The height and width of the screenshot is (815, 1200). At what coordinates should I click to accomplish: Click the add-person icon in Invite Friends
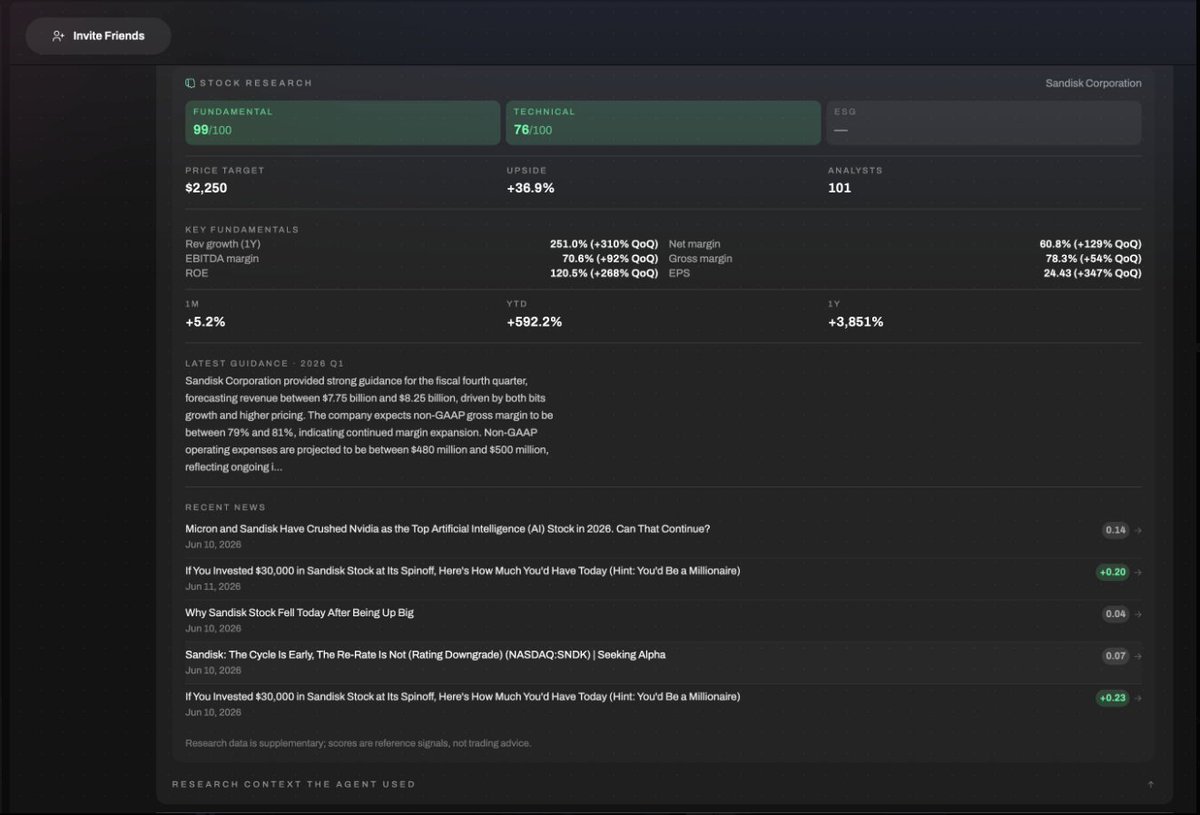59,36
